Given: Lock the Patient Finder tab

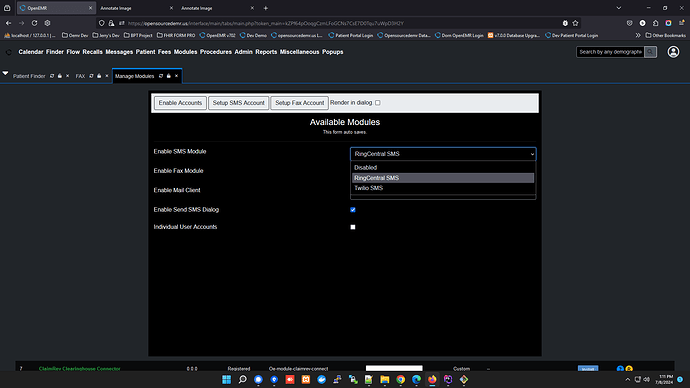Looking at the screenshot, I should tap(60, 76).
